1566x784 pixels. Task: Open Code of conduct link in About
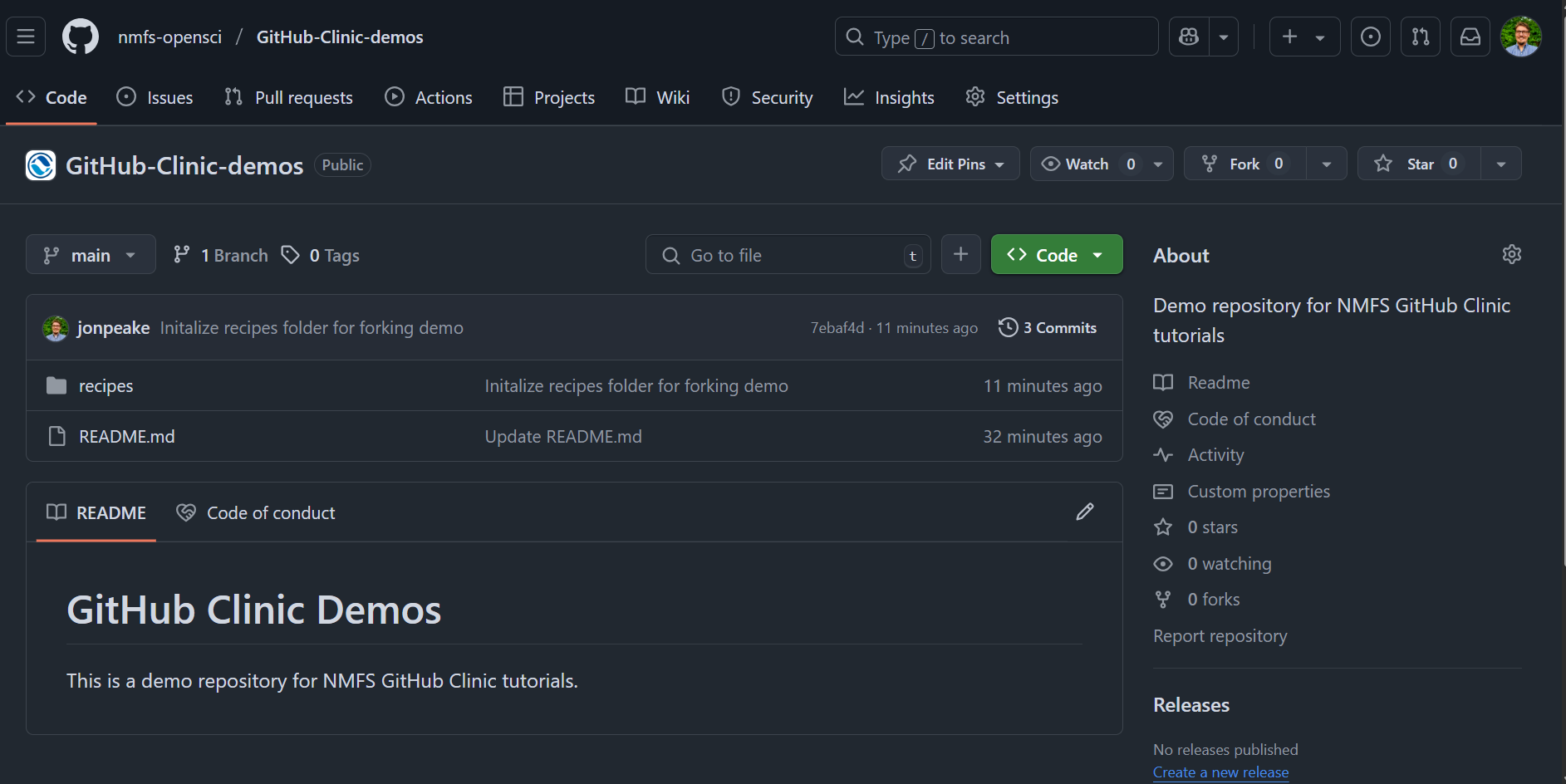pos(1235,419)
